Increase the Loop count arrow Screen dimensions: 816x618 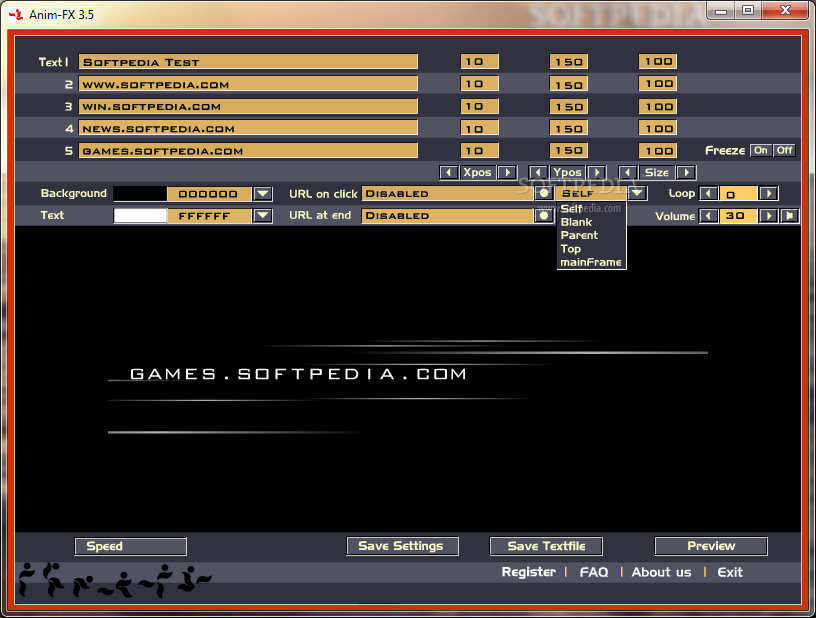pos(769,194)
